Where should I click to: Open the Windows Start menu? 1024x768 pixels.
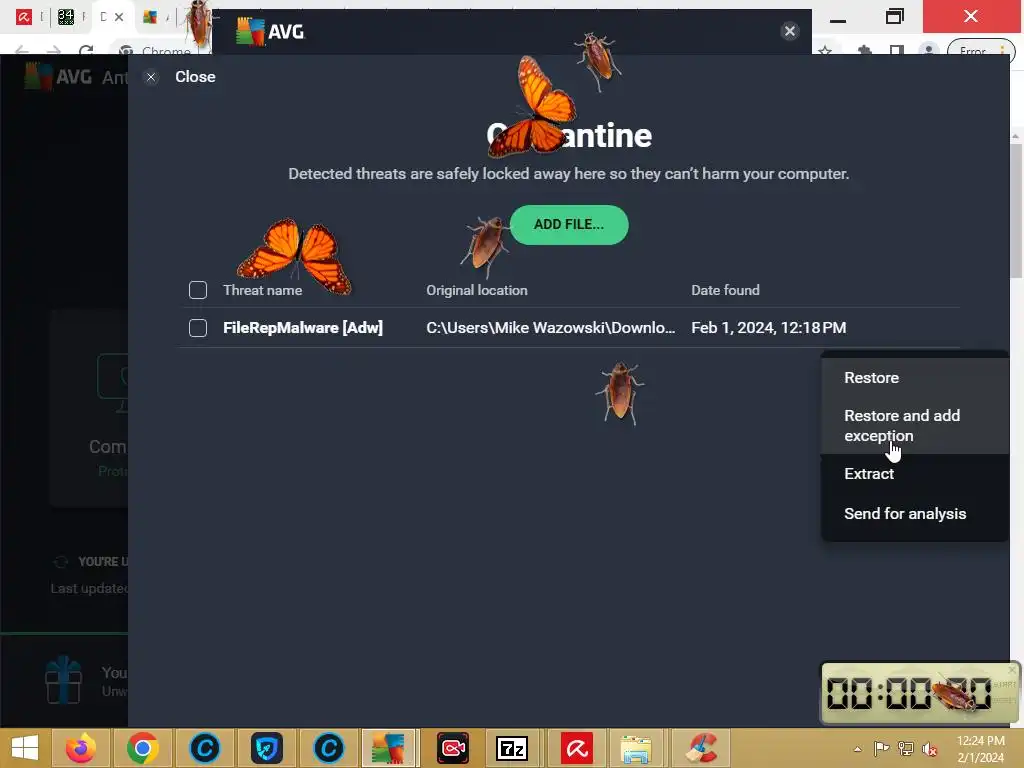pos(25,748)
